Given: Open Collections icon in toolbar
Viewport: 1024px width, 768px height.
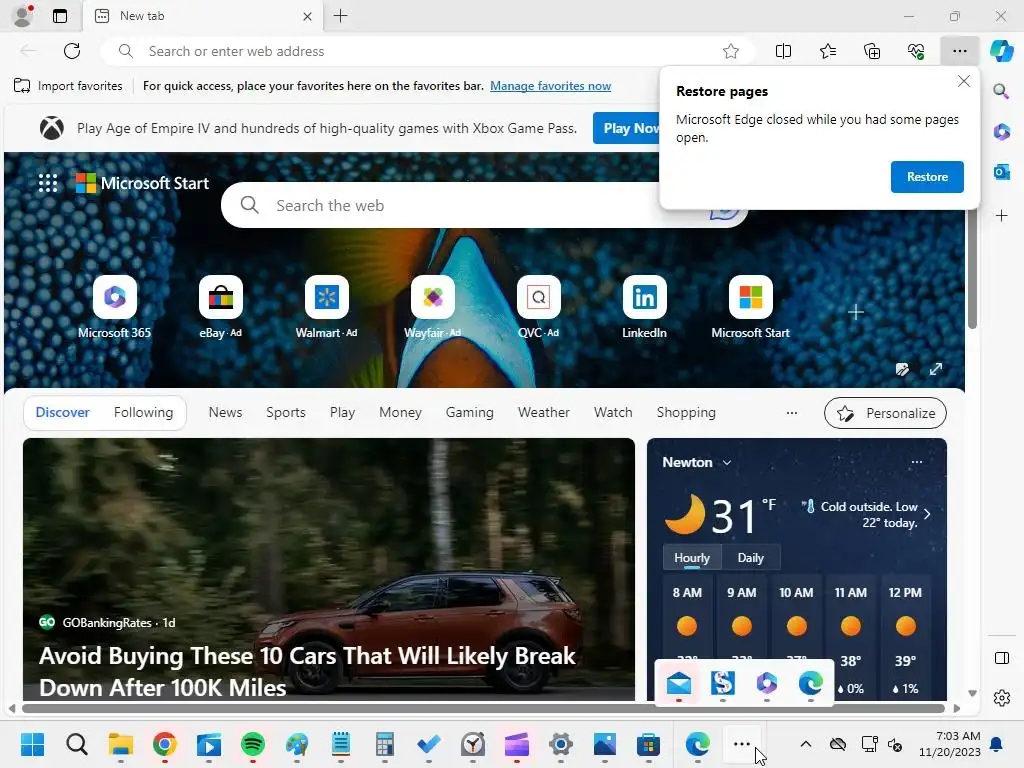Looking at the screenshot, I should pyautogui.click(x=872, y=51).
